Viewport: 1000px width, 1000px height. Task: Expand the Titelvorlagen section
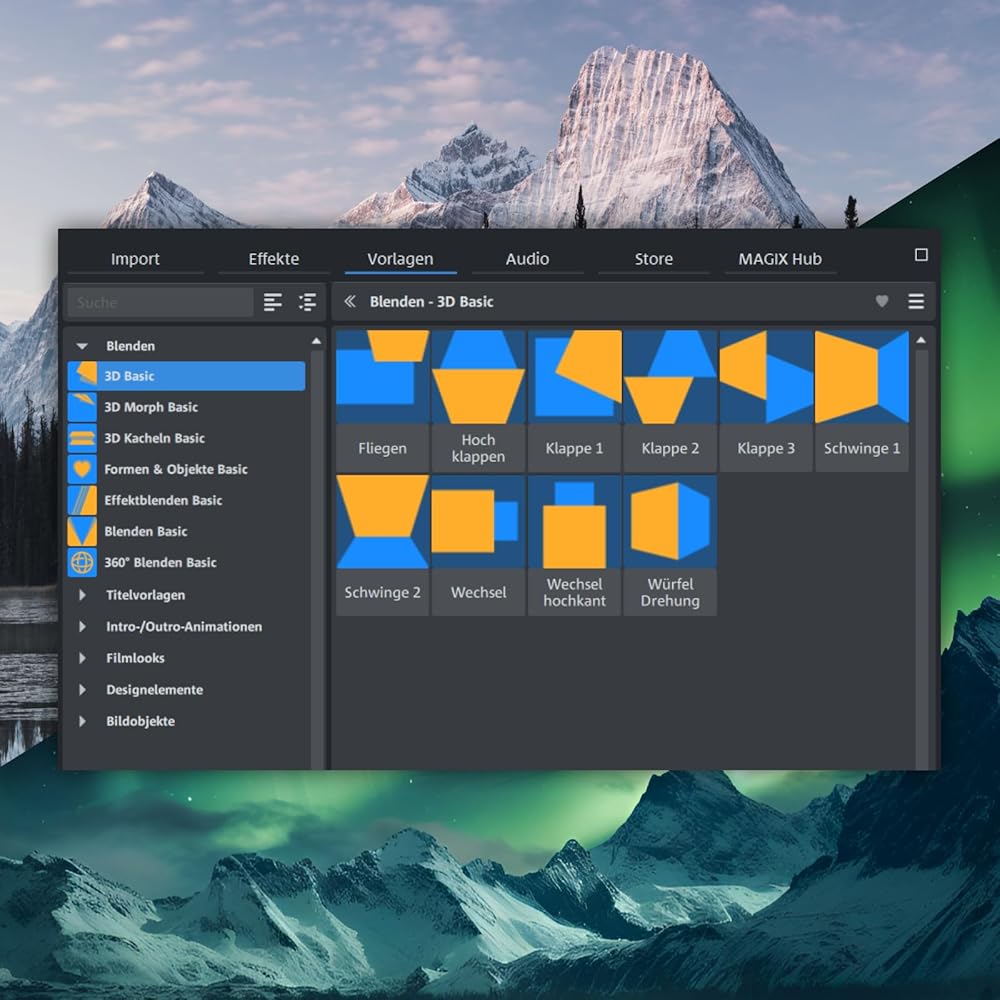click(x=83, y=595)
